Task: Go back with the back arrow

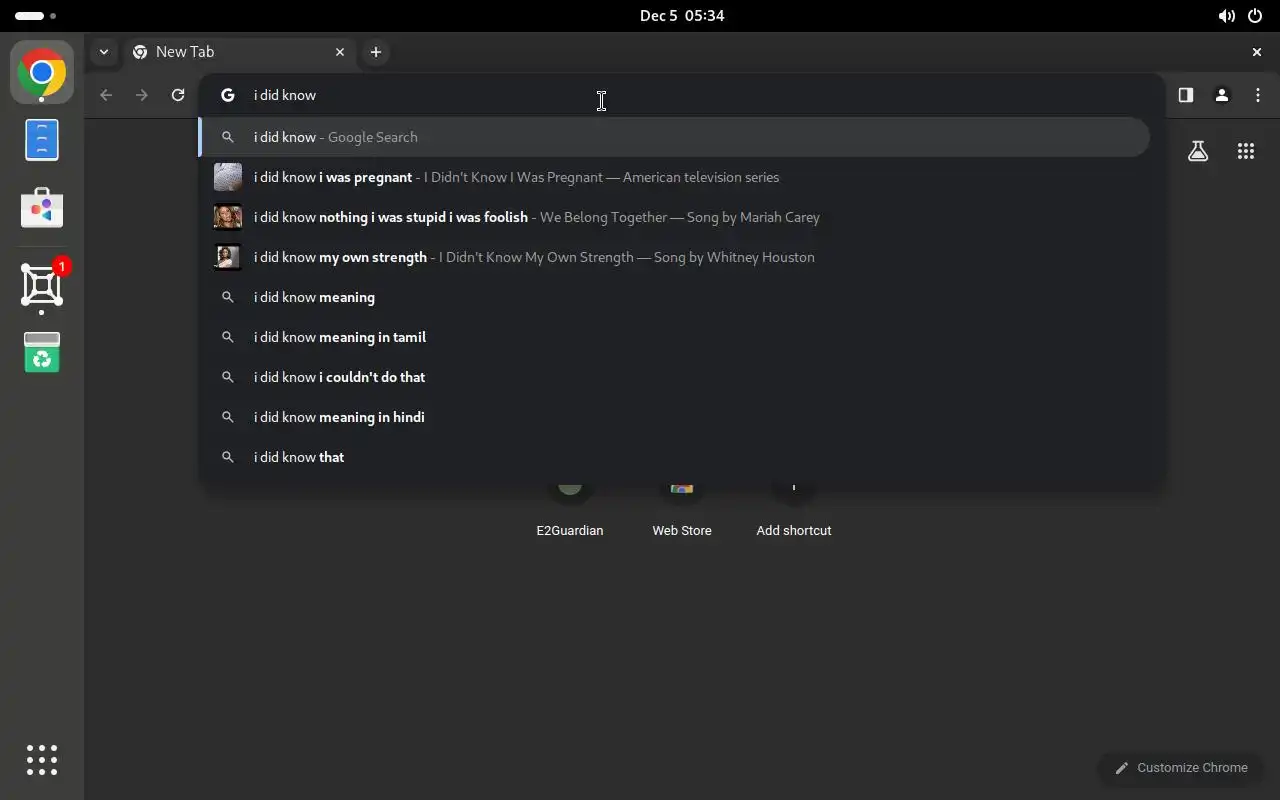Action: click(106, 95)
